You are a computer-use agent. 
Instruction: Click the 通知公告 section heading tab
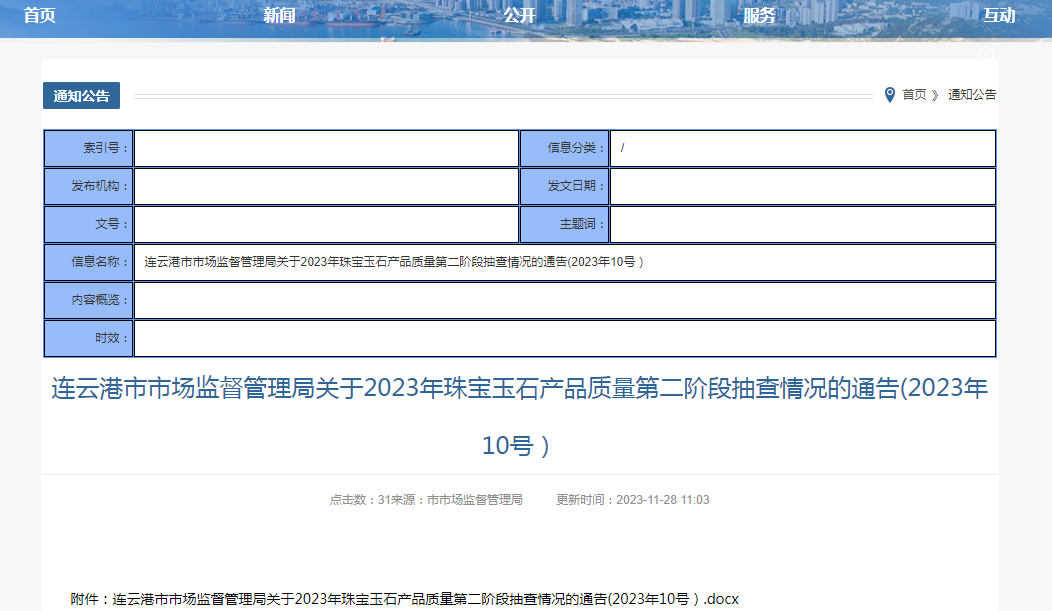(81, 96)
